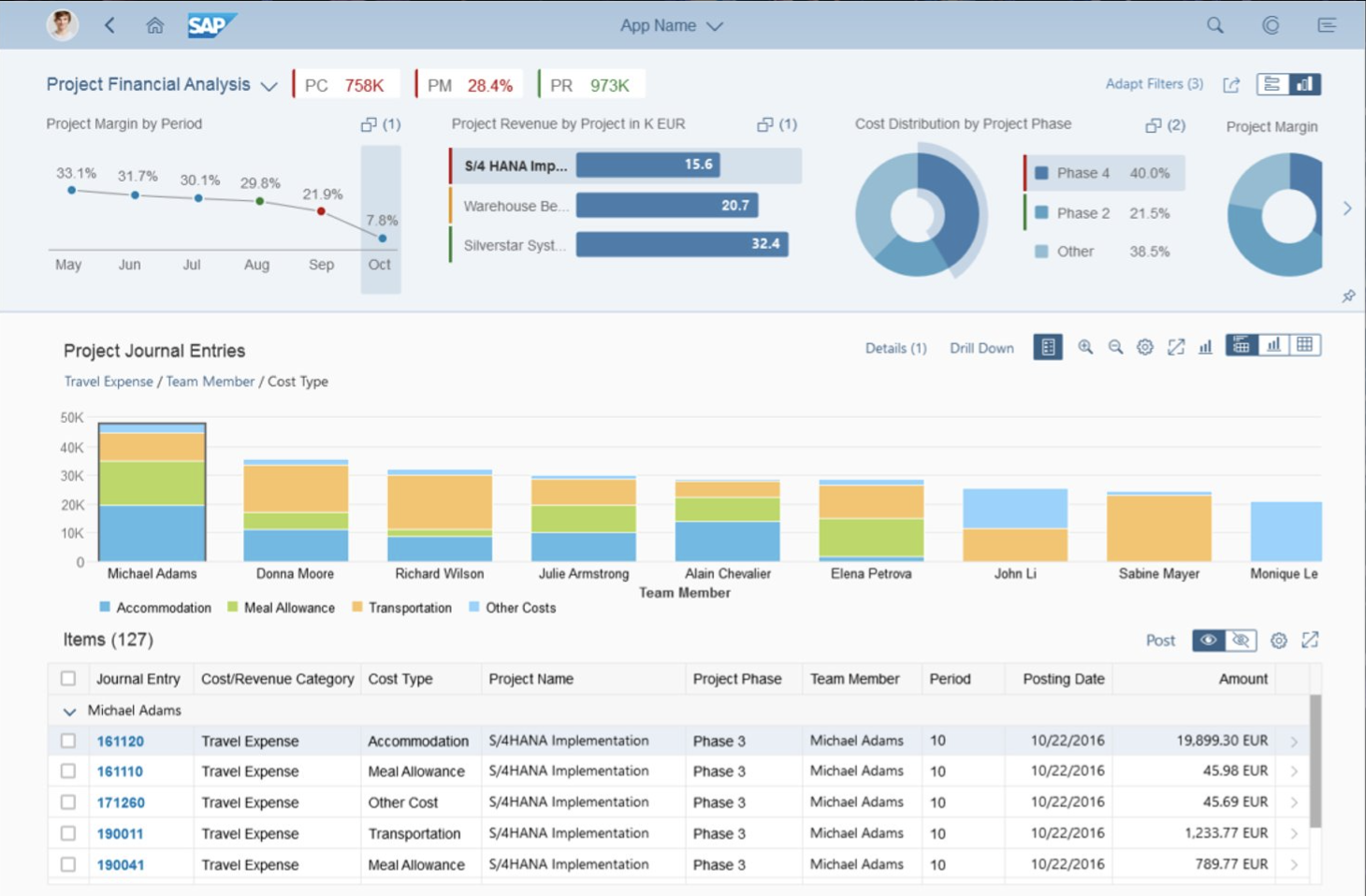The width and height of the screenshot is (1366, 896).
Task: Share via the export icon near Adapt Filters
Action: pos(1231,85)
